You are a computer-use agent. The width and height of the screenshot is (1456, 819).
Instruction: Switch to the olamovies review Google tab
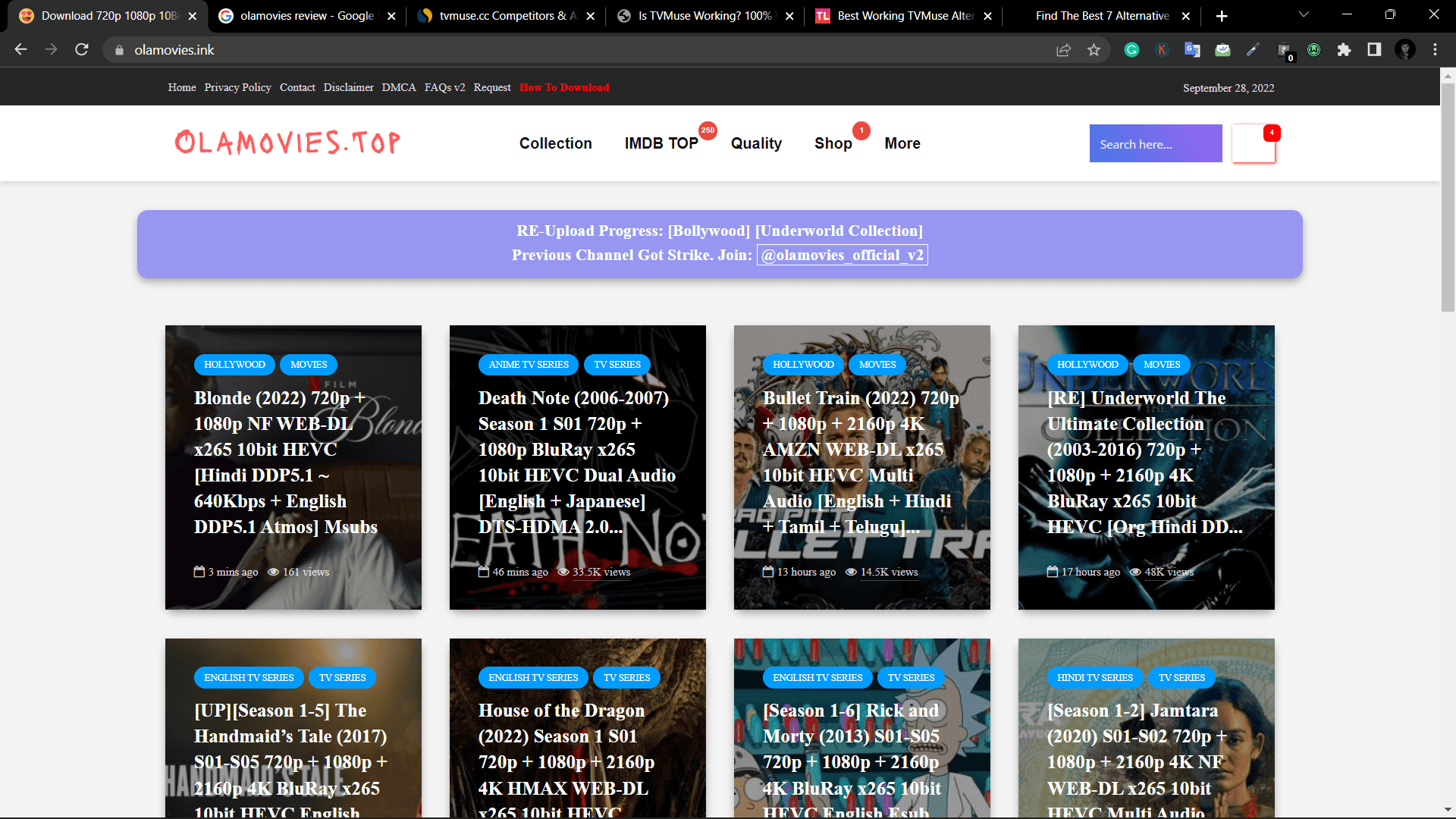coord(306,16)
